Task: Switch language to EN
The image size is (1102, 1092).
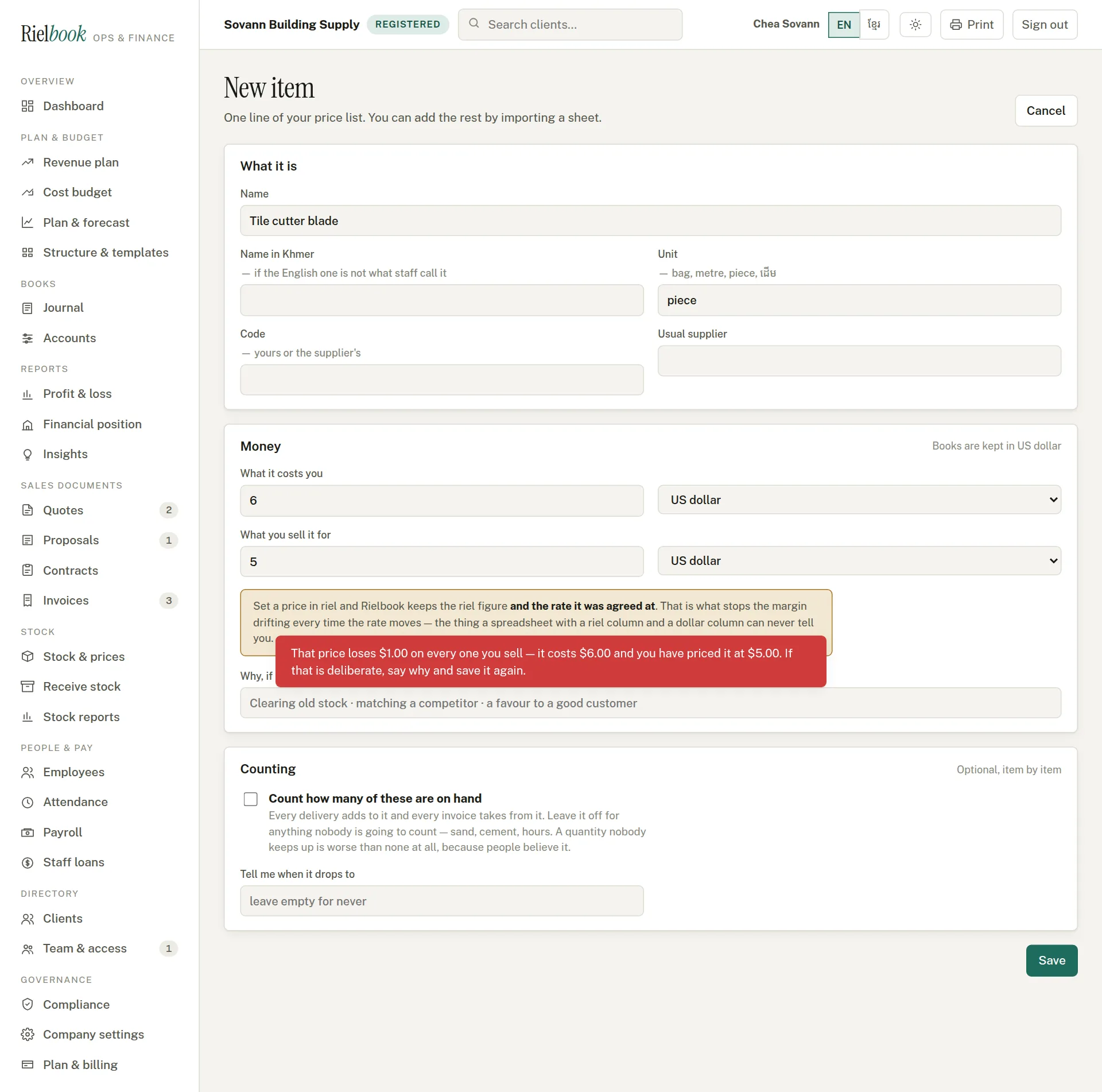Action: click(844, 25)
